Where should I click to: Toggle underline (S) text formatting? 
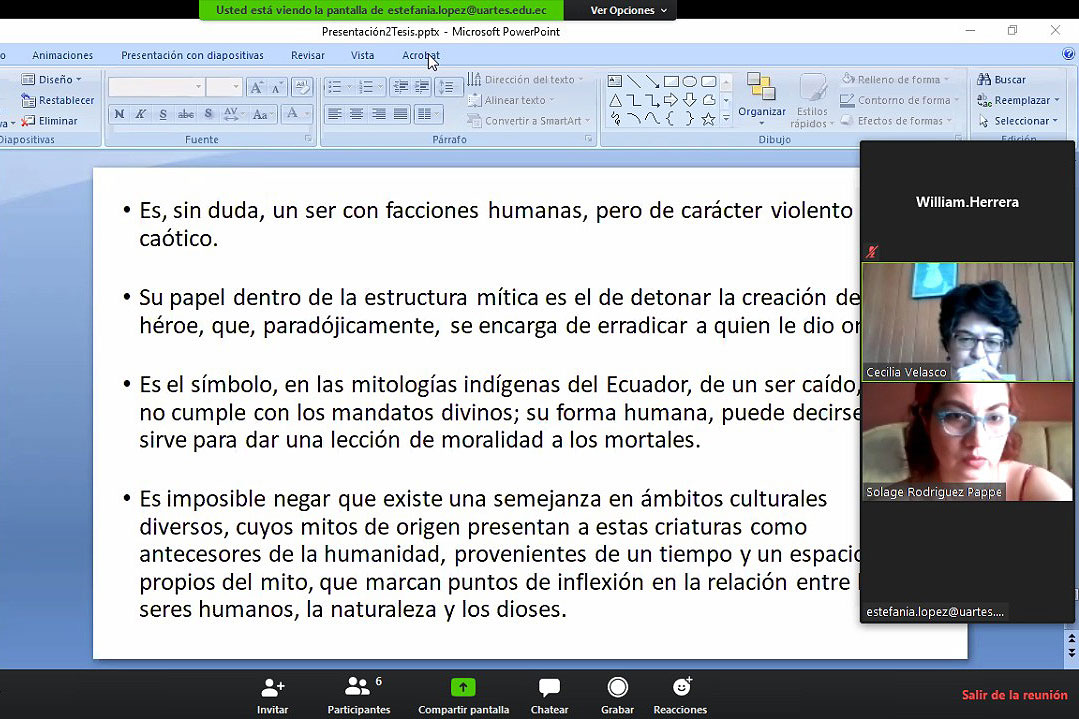coord(163,114)
